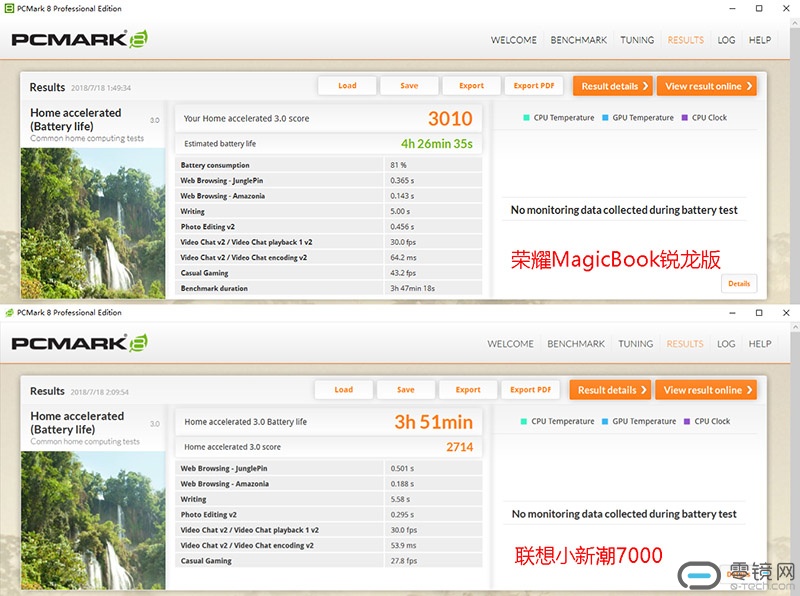Click the PCMark title-bar app icon, lower window

(x=9, y=312)
